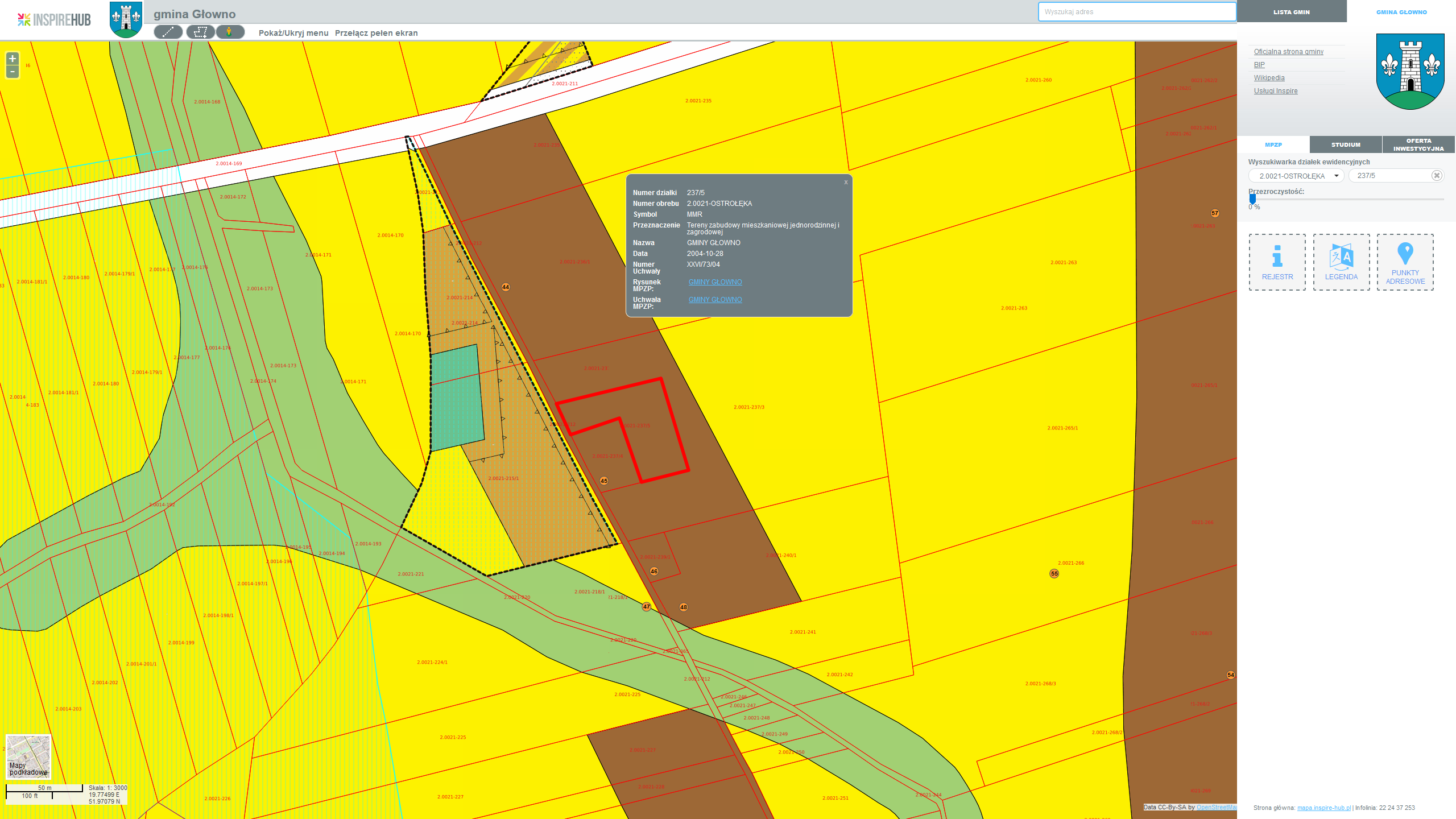
Task: Select the polygon area measure tool
Action: coord(200,32)
